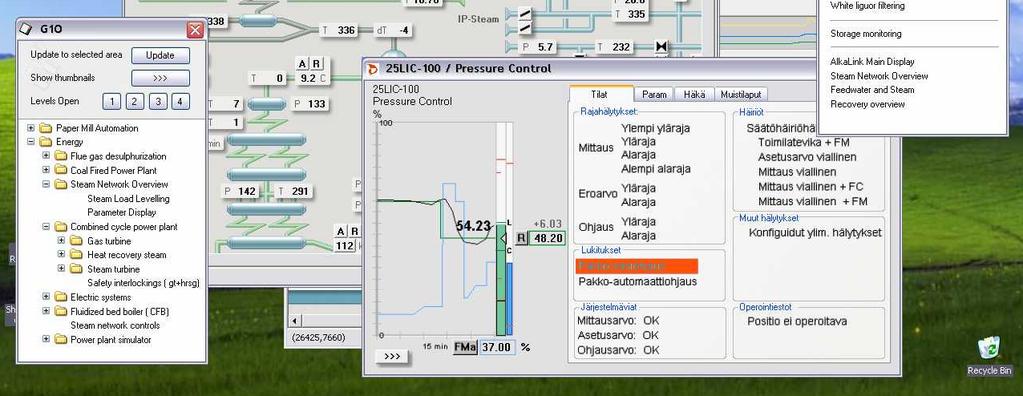Click the setpoint triangle marker on bar
The width and height of the screenshot is (1023, 396).
point(503,239)
